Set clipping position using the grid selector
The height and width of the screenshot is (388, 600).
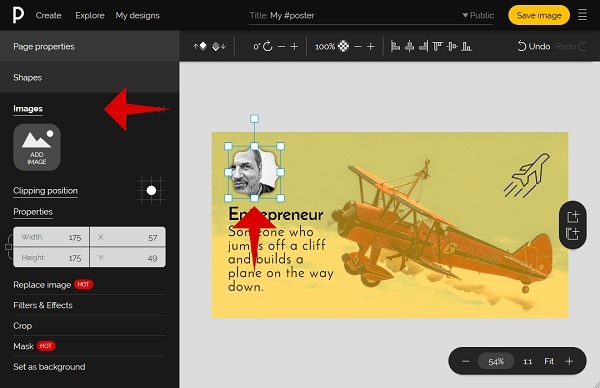coord(152,190)
